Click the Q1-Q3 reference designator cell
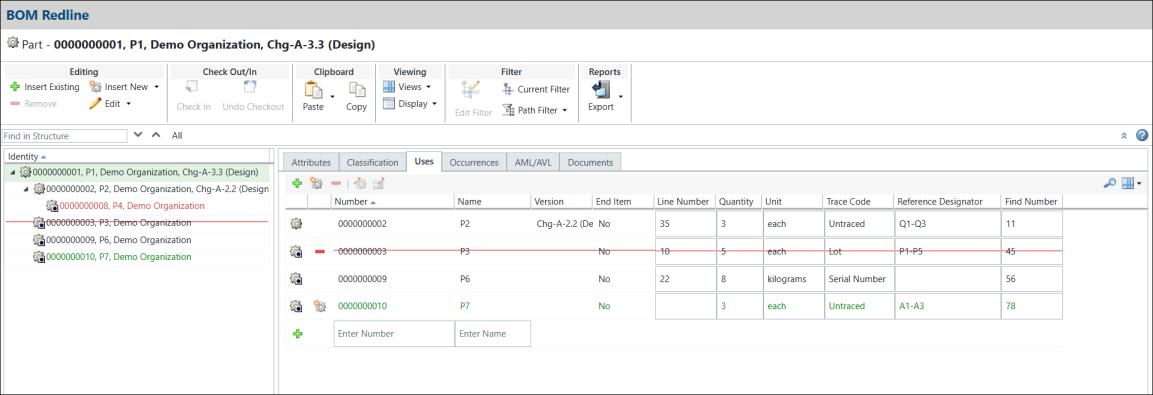 tap(947, 224)
